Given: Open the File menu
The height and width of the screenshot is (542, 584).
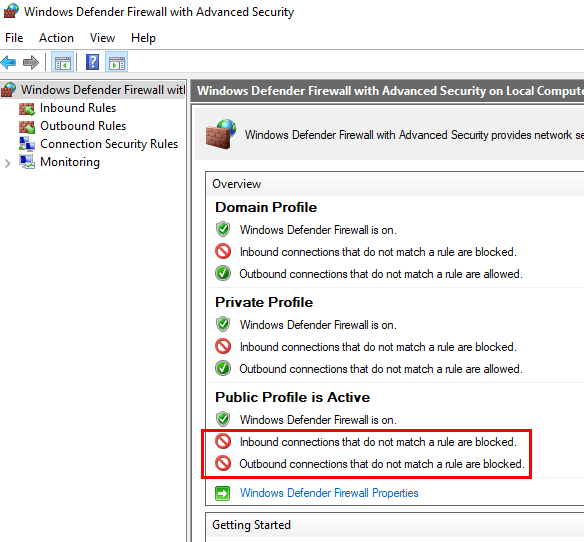Looking at the screenshot, I should pyautogui.click(x=14, y=38).
